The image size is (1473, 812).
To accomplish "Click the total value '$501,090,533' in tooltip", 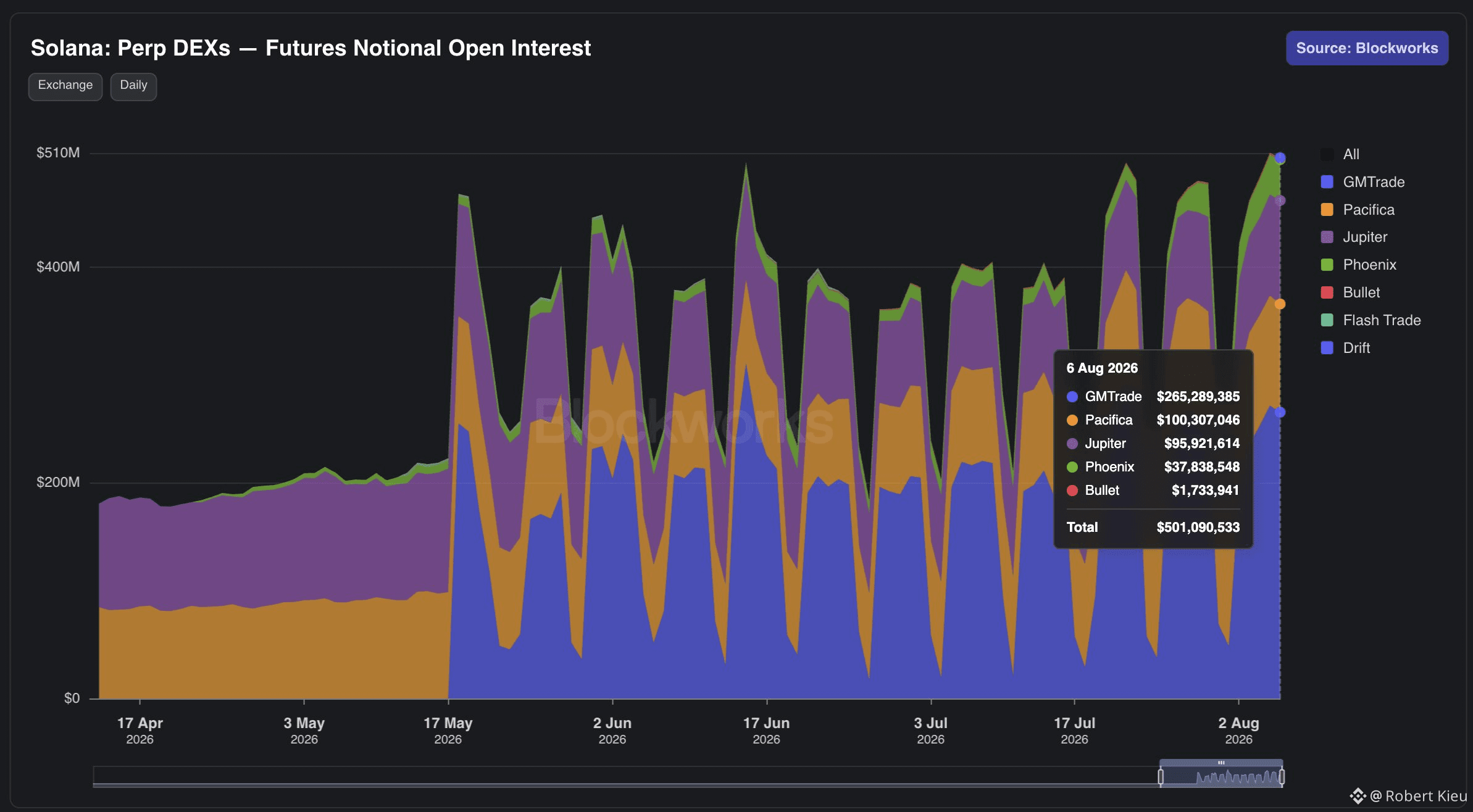I will tap(1198, 528).
